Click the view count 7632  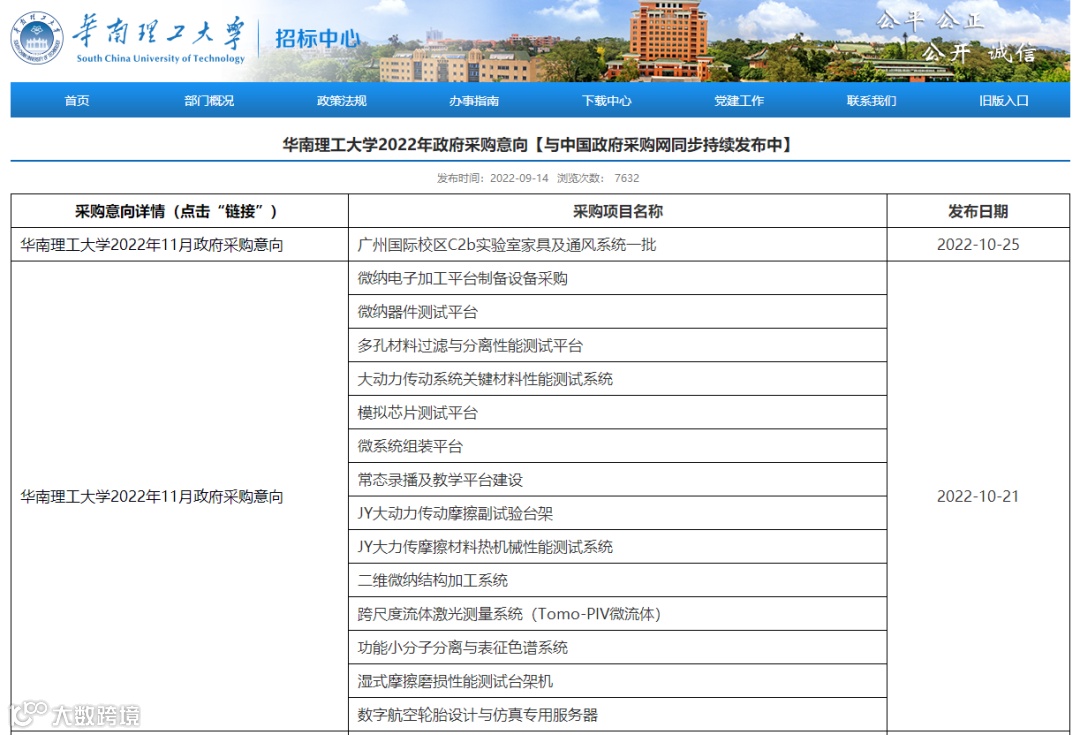point(627,178)
